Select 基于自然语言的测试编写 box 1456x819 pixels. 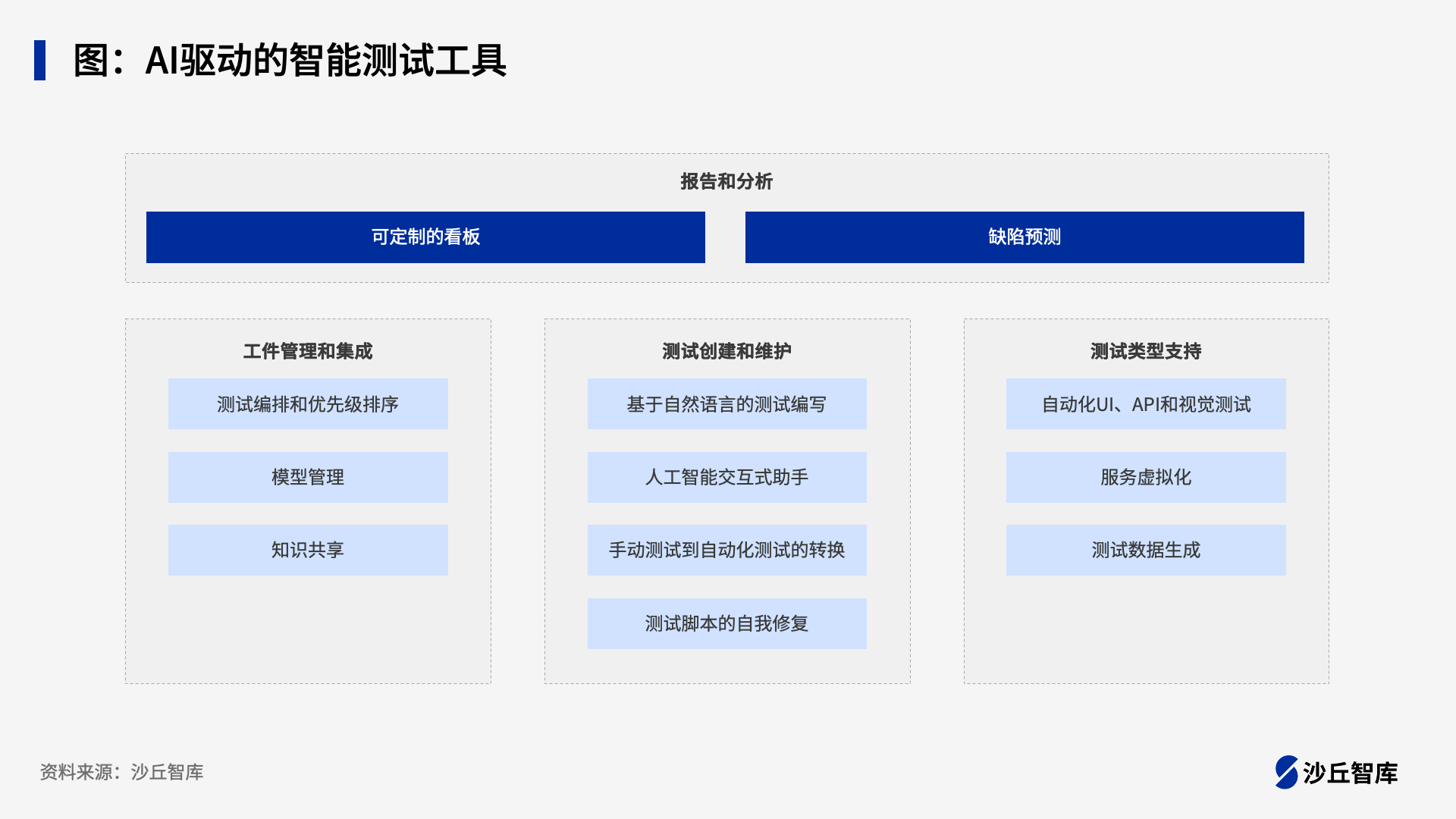[x=726, y=404]
